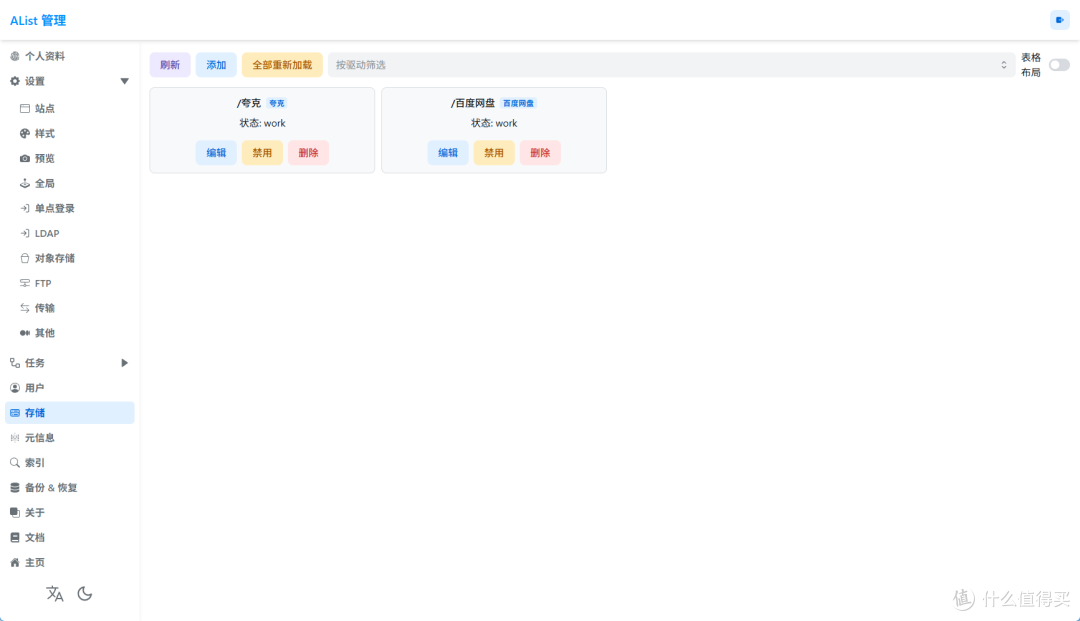Image resolution: width=1080 pixels, height=621 pixels.
Task: Click the 主页 home icon
Action: coord(14,562)
